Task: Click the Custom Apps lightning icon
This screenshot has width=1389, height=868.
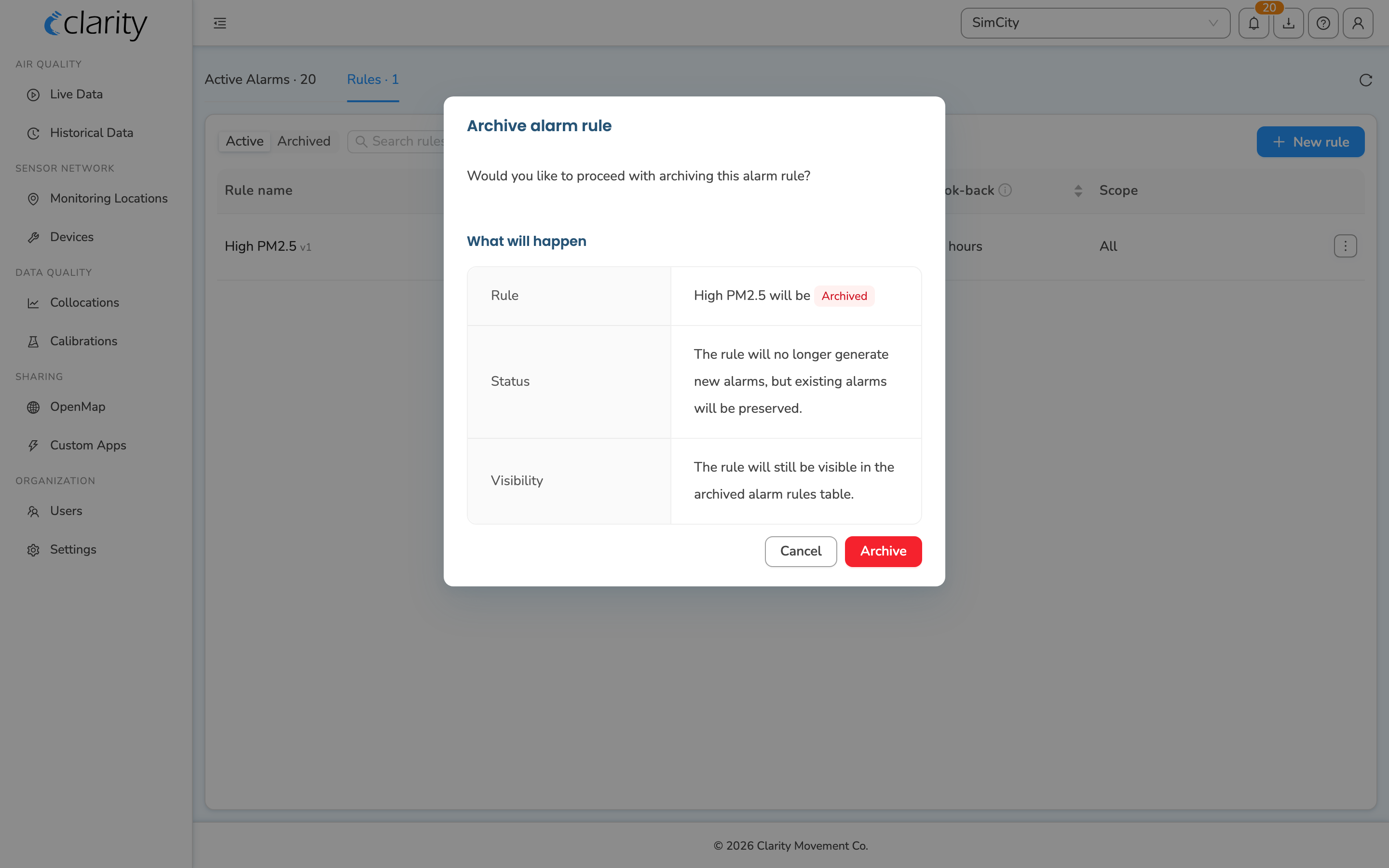Action: point(33,446)
